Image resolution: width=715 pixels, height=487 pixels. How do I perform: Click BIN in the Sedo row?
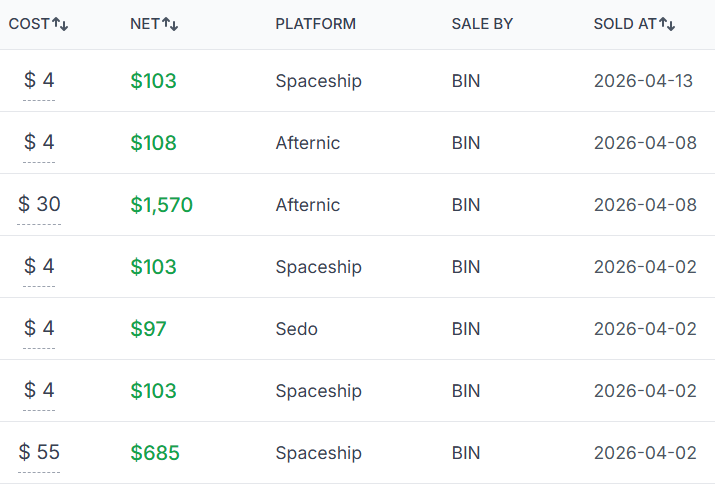pos(466,329)
